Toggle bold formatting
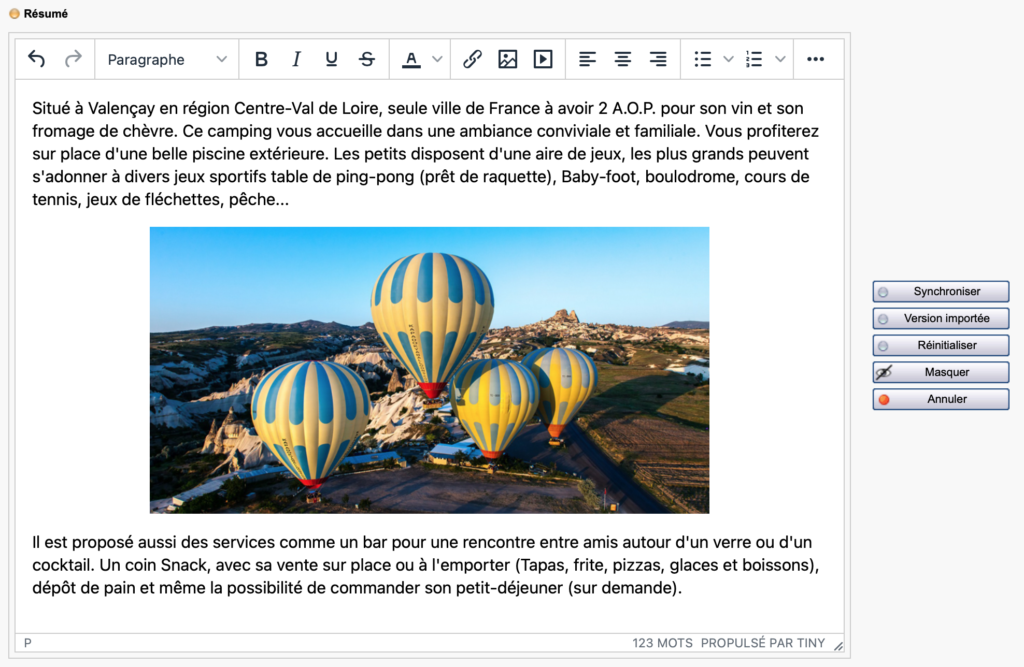 tap(261, 59)
